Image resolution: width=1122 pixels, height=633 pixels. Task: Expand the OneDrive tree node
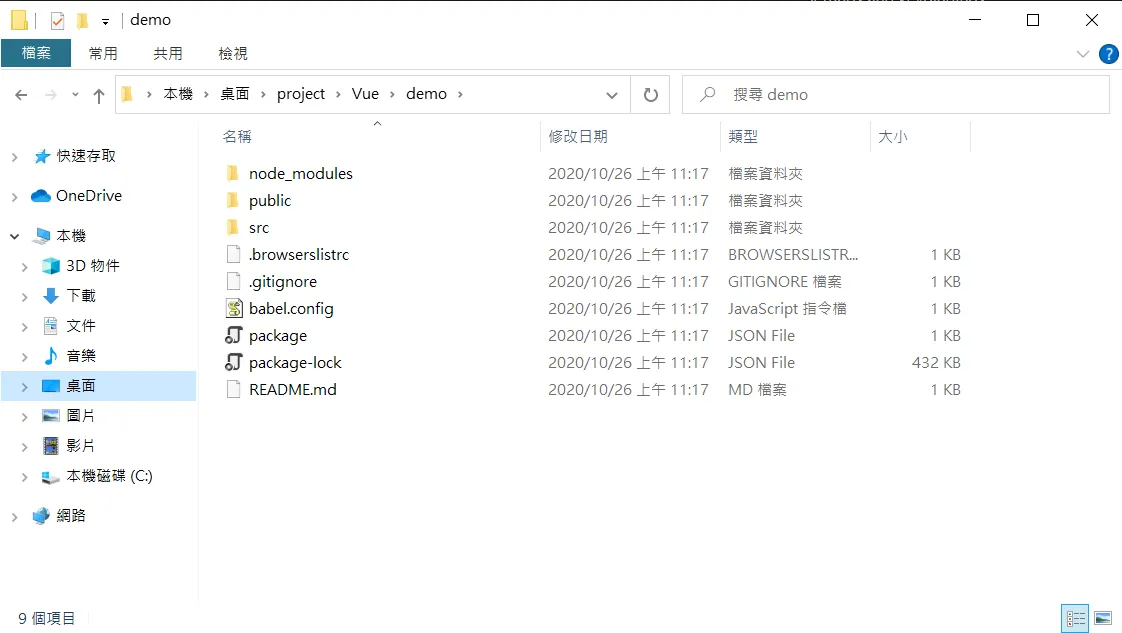14,197
